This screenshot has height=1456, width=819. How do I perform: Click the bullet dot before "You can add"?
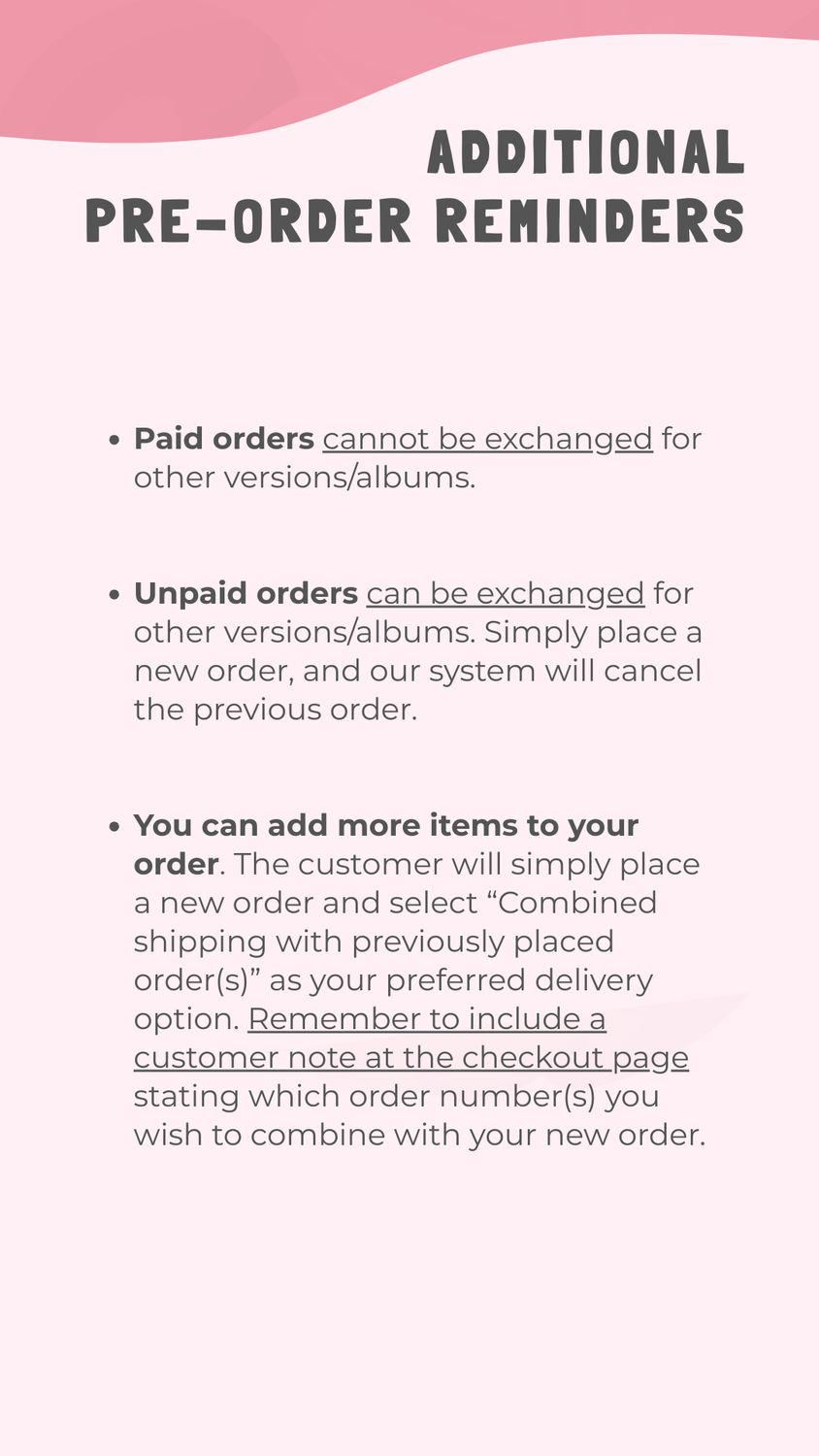tap(115, 826)
